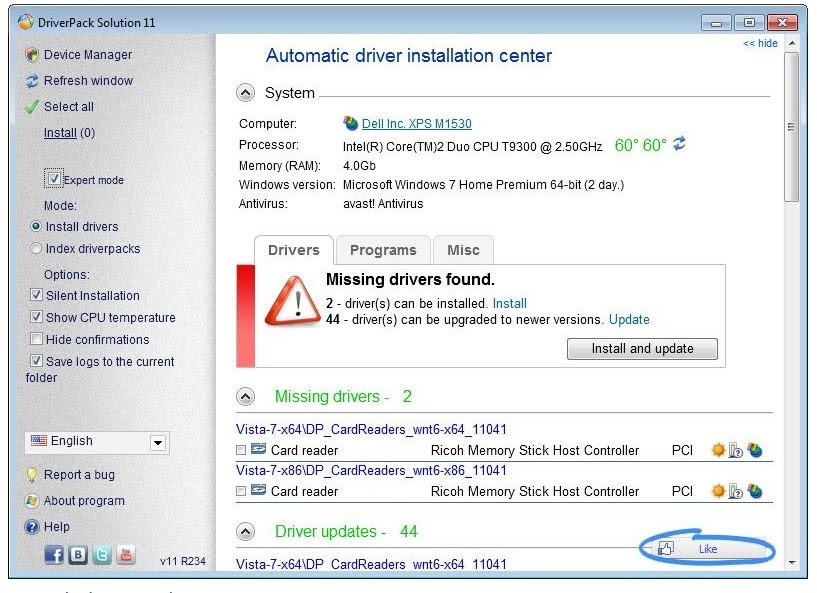
Task: Click the blue Help question mark icon
Action: click(x=32, y=527)
